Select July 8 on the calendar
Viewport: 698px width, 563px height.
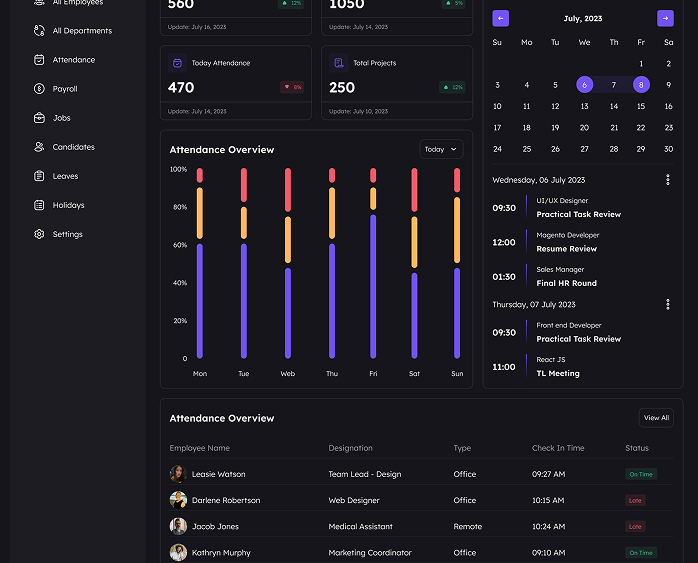[641, 85]
